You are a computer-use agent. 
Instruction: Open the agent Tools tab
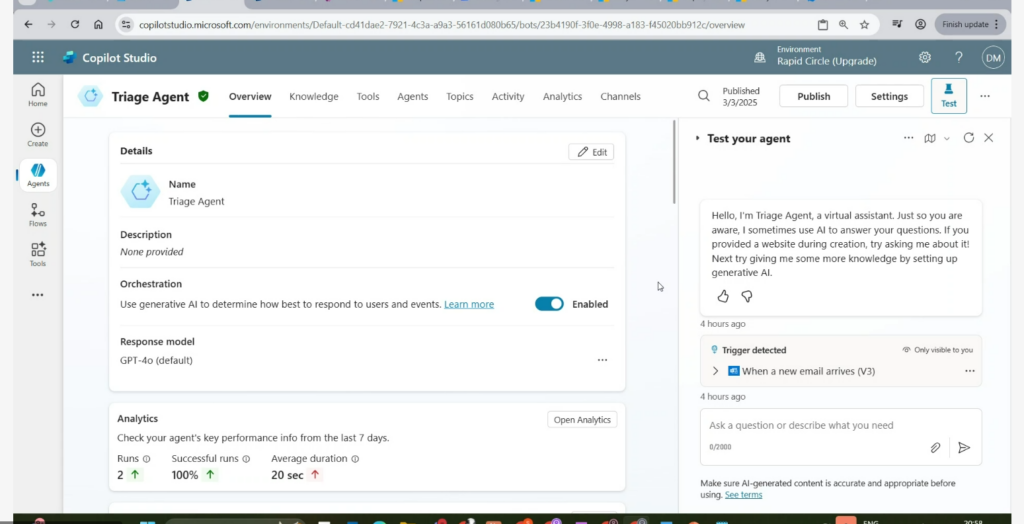coord(368,96)
